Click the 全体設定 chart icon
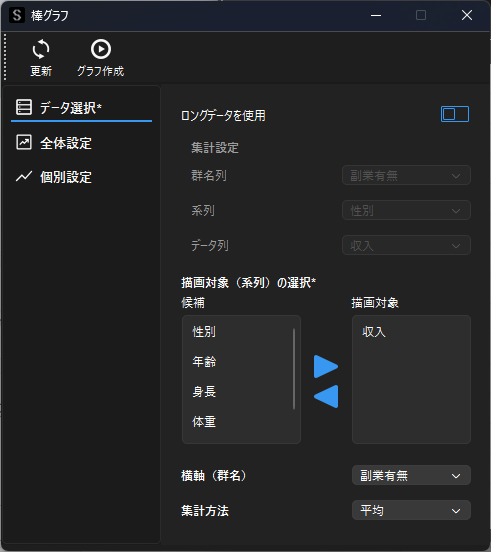This screenshot has height=552, width=491. click(24, 143)
